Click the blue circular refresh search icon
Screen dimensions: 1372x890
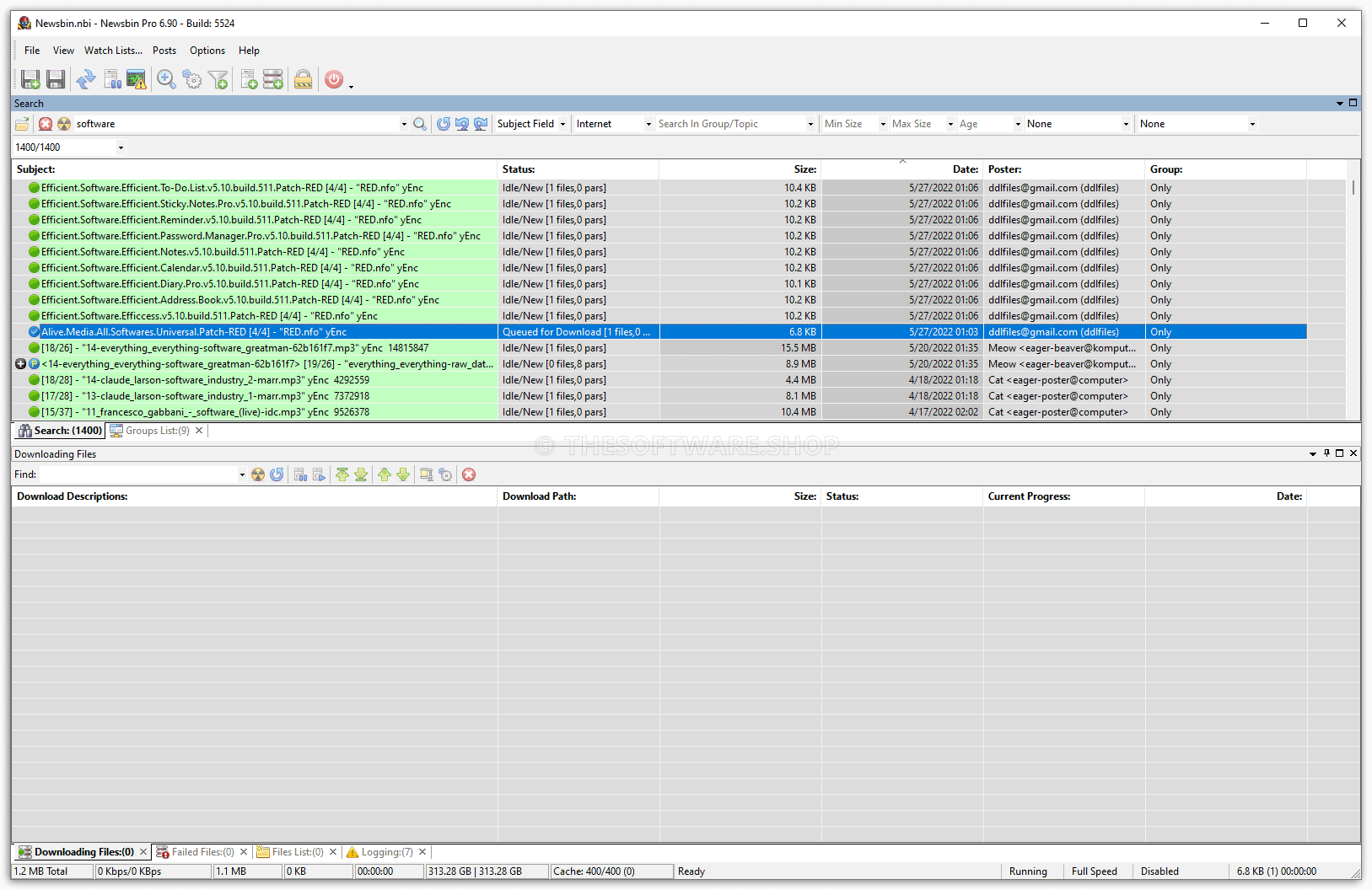point(444,124)
